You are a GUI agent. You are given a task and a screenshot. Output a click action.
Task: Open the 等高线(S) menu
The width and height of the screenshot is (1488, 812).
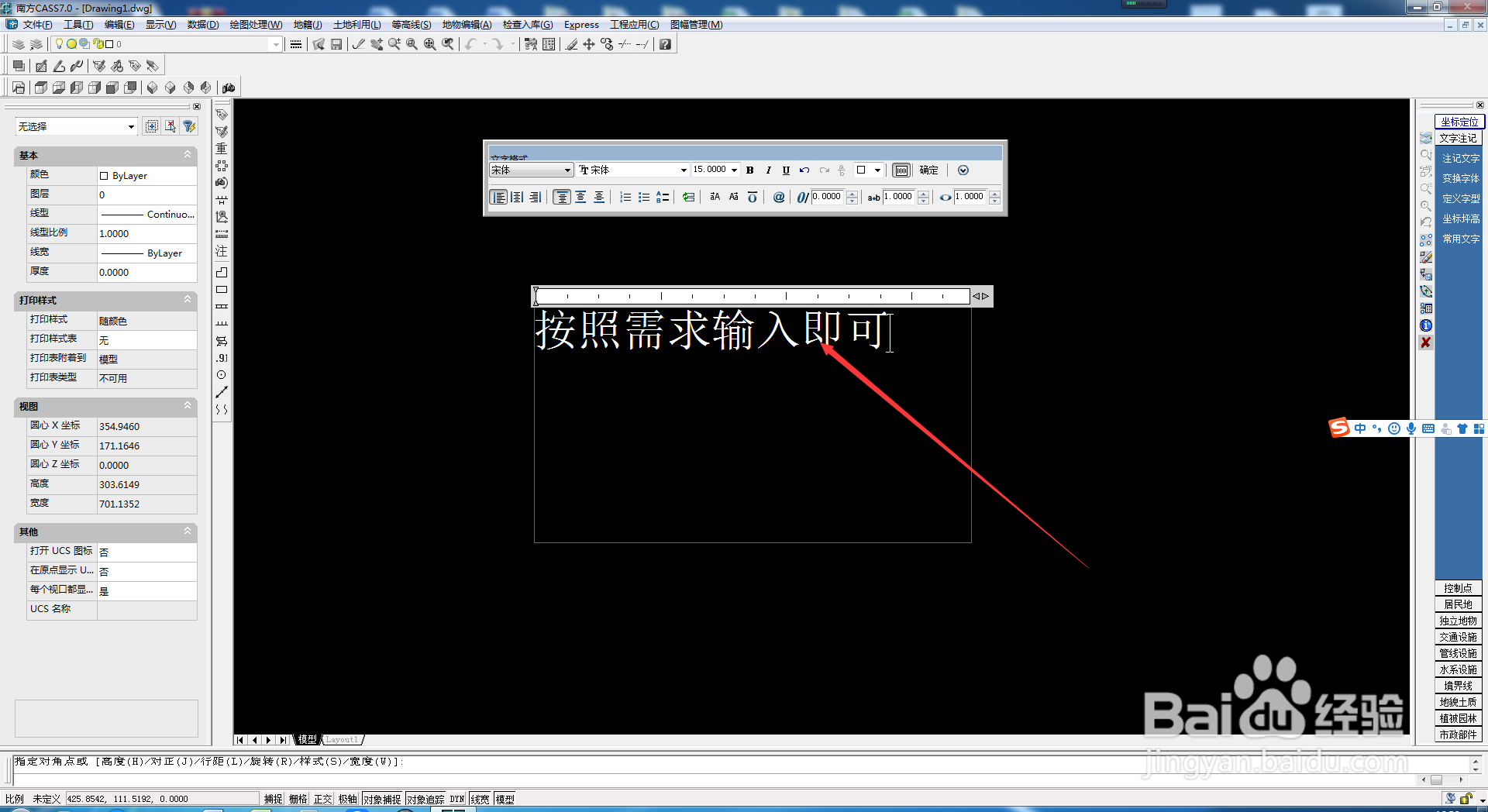pyautogui.click(x=412, y=25)
